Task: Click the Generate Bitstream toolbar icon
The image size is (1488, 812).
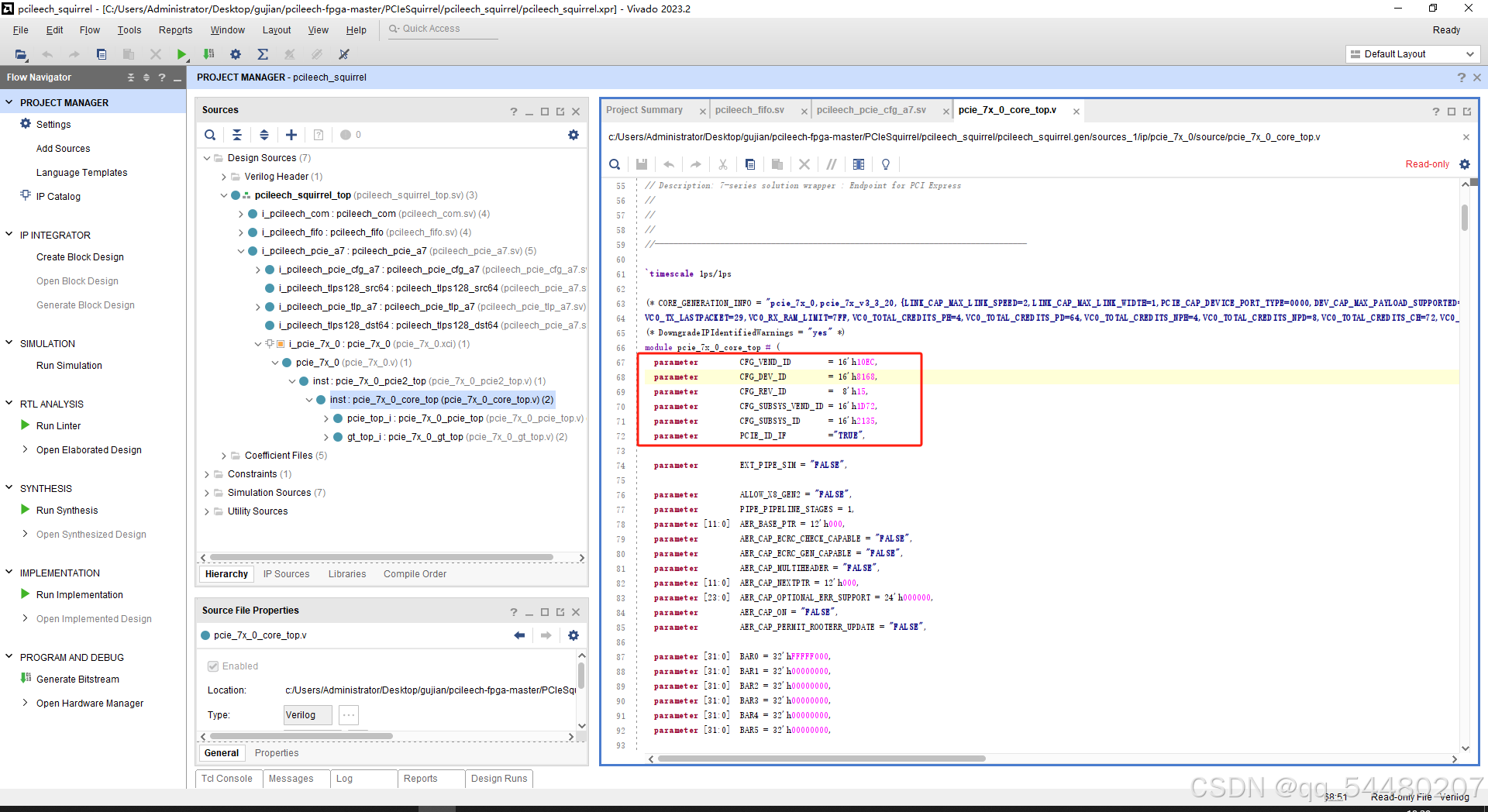Action: [x=208, y=54]
